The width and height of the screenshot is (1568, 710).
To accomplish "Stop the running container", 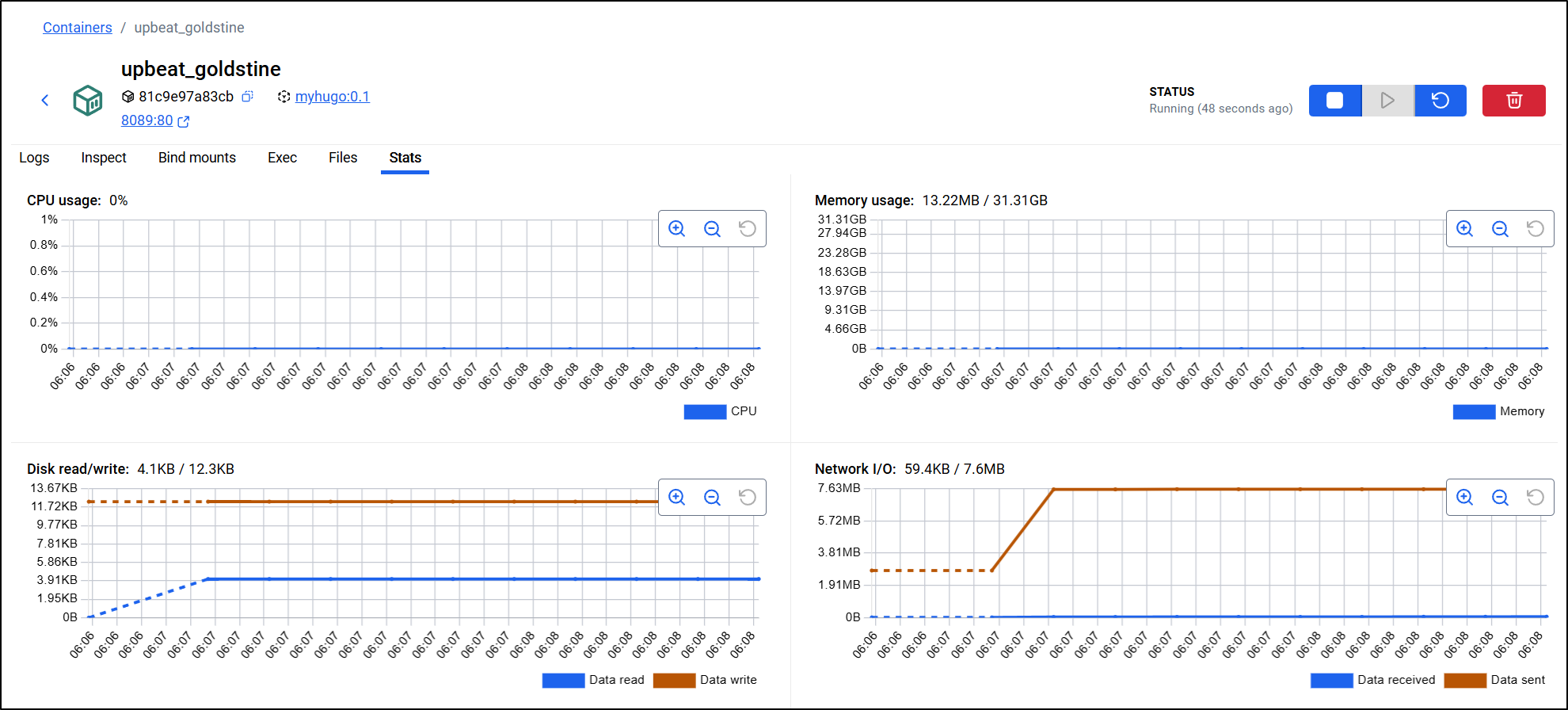I will (1334, 101).
